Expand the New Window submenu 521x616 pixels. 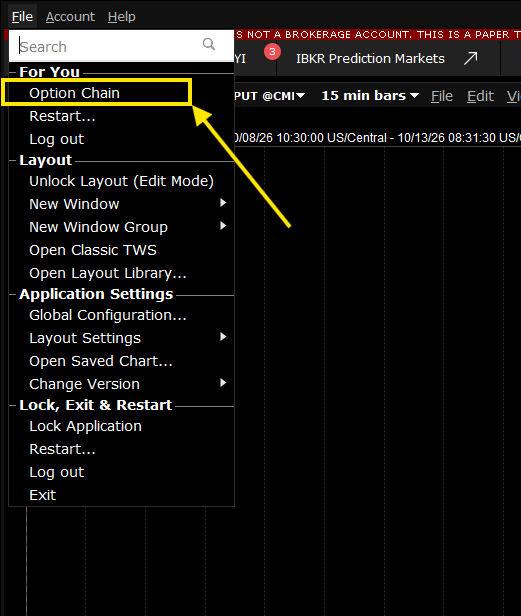tap(121, 204)
